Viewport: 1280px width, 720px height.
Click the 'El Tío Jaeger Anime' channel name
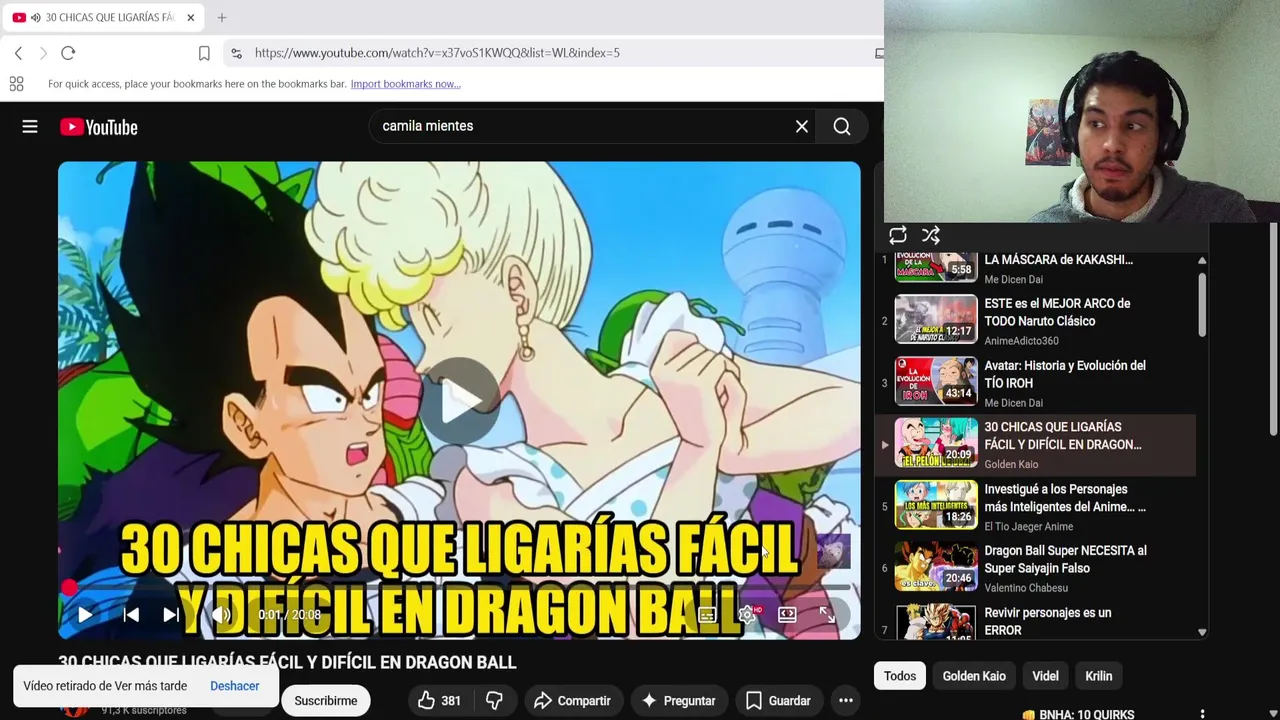click(x=1028, y=527)
